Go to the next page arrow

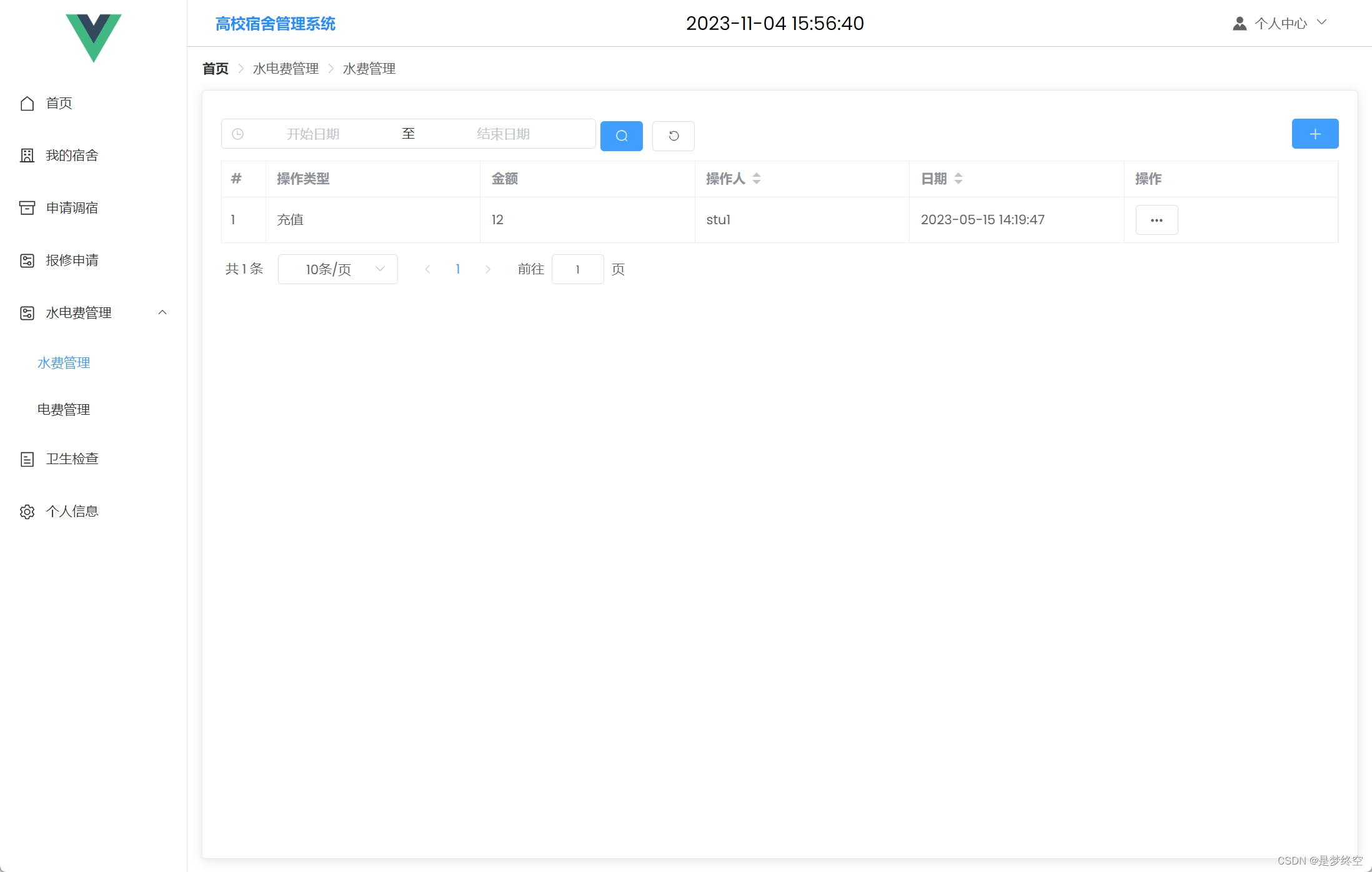tap(488, 269)
